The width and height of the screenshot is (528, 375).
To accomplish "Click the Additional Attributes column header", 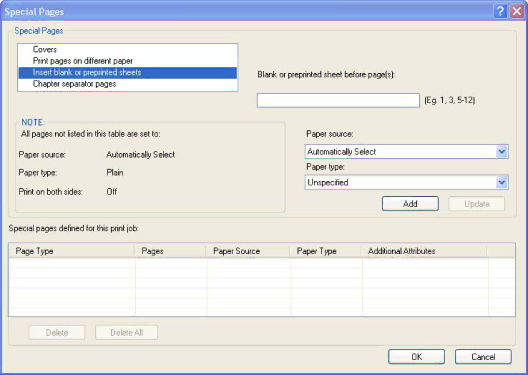I will (424, 251).
